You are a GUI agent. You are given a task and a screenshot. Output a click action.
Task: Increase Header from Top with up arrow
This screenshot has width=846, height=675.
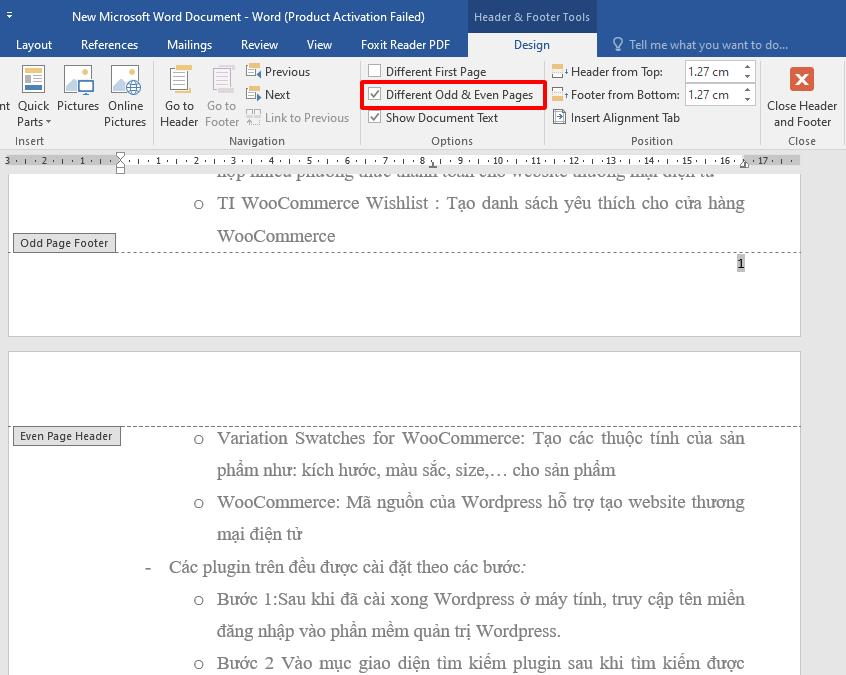(x=745, y=66)
